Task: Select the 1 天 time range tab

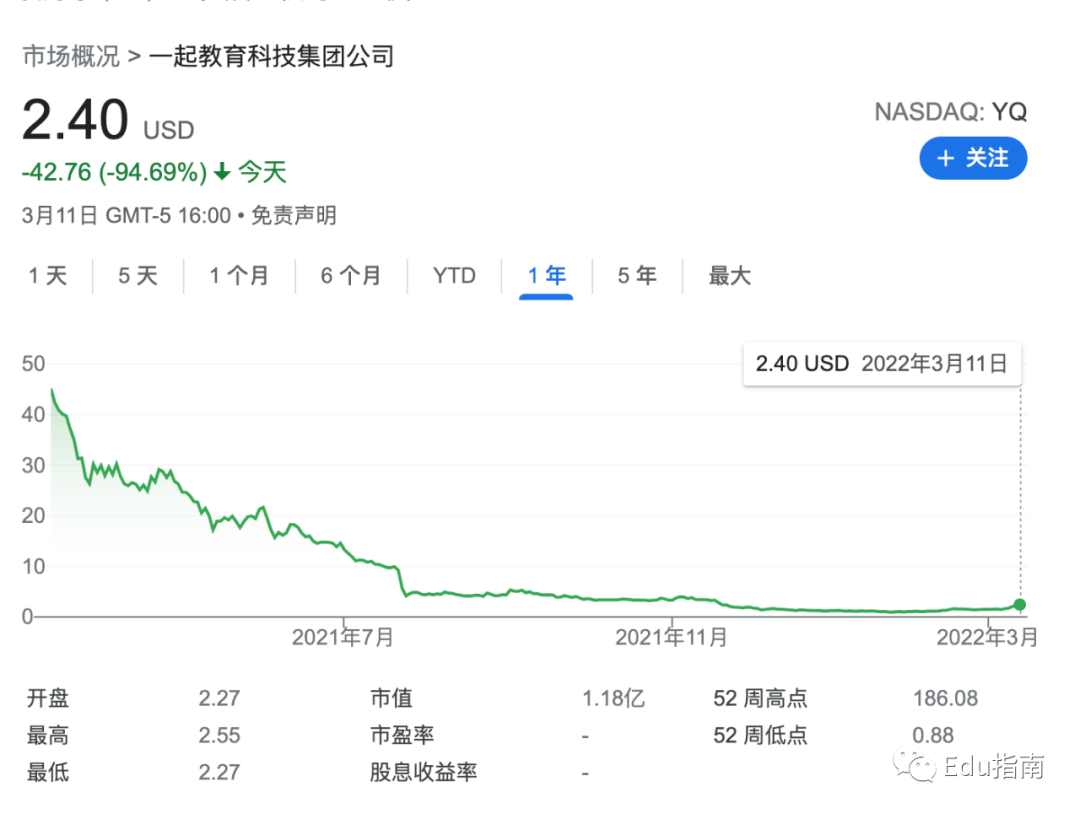Action: [48, 276]
